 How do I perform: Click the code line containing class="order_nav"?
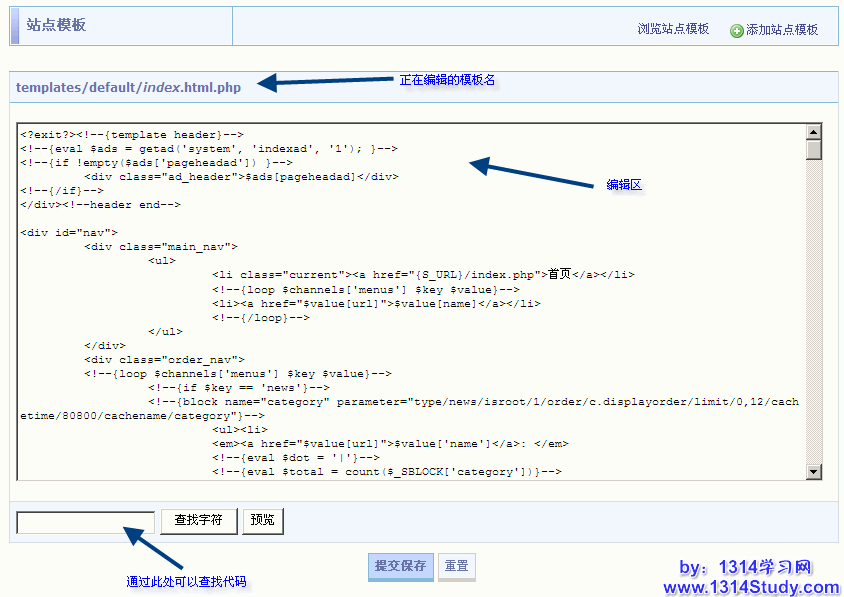pos(164,359)
